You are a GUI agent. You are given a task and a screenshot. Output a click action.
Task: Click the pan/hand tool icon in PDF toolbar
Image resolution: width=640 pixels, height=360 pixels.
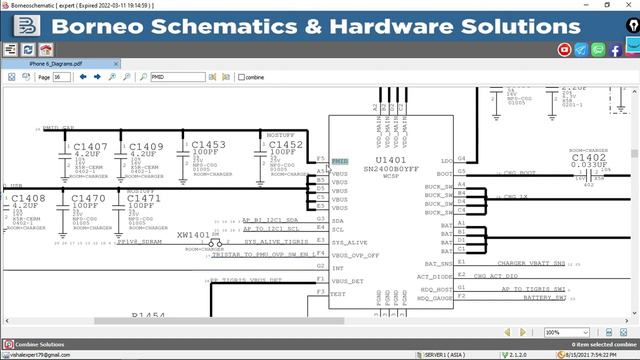26,77
